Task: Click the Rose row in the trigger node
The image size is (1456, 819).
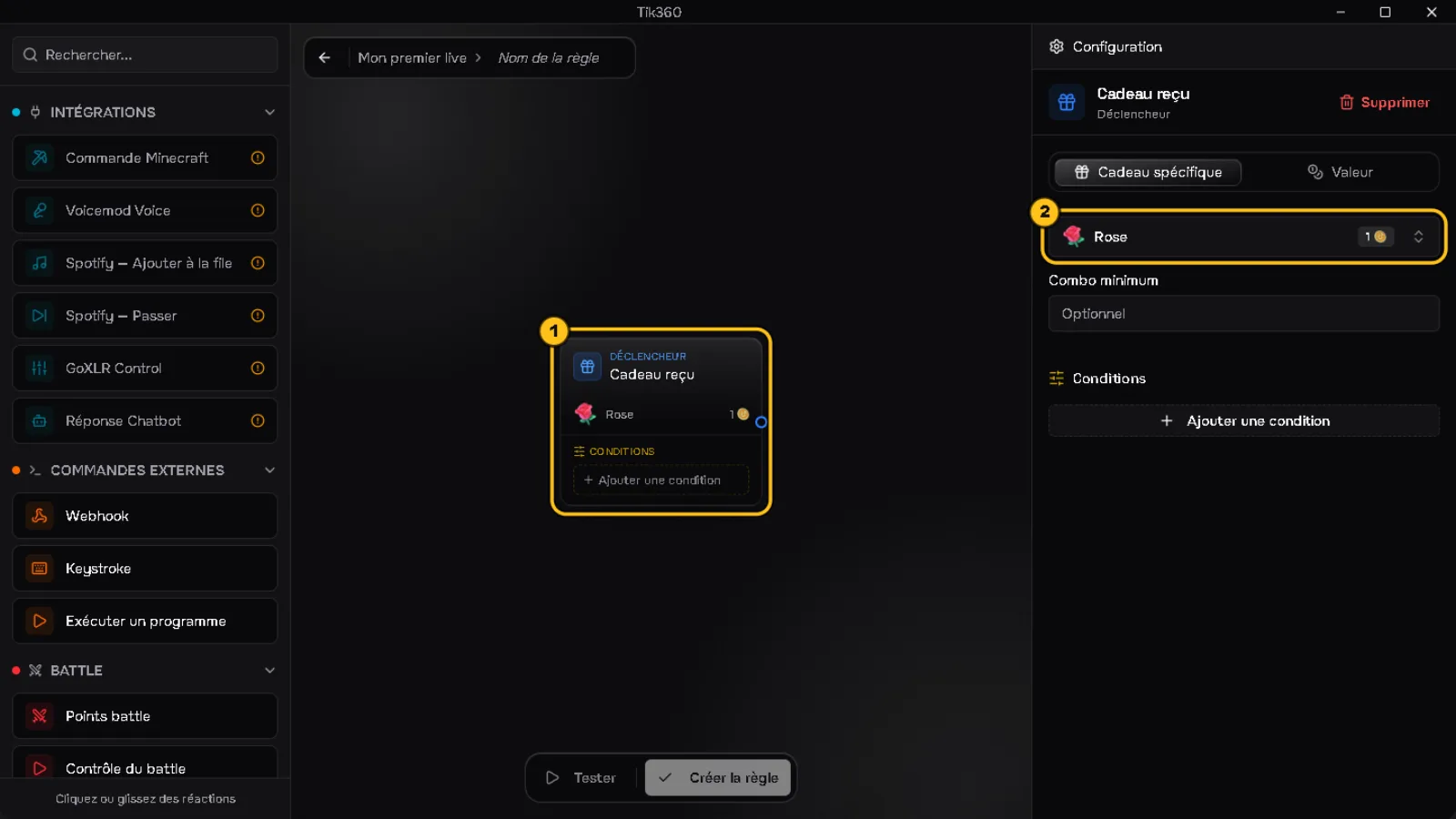Action: (x=661, y=414)
